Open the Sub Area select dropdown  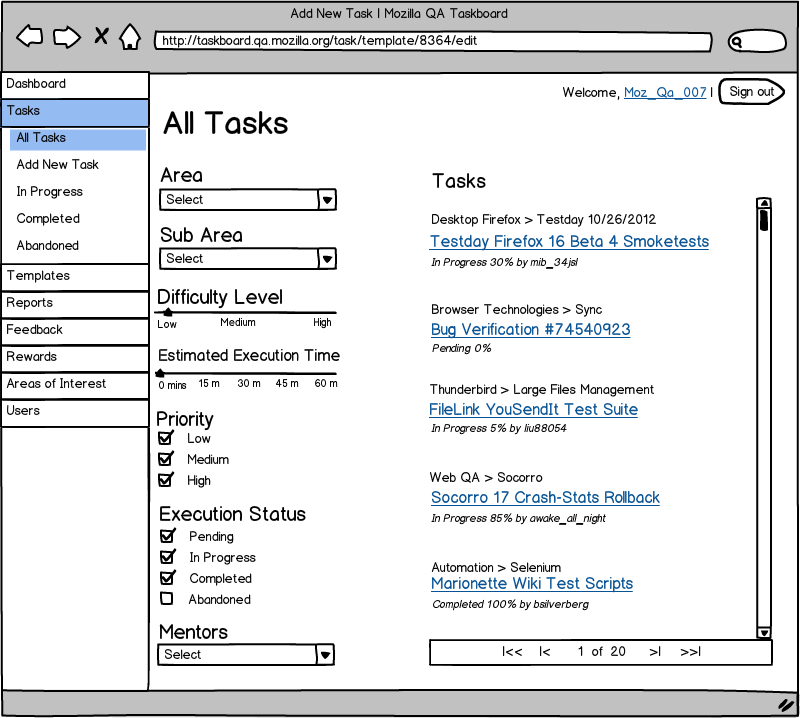248,259
